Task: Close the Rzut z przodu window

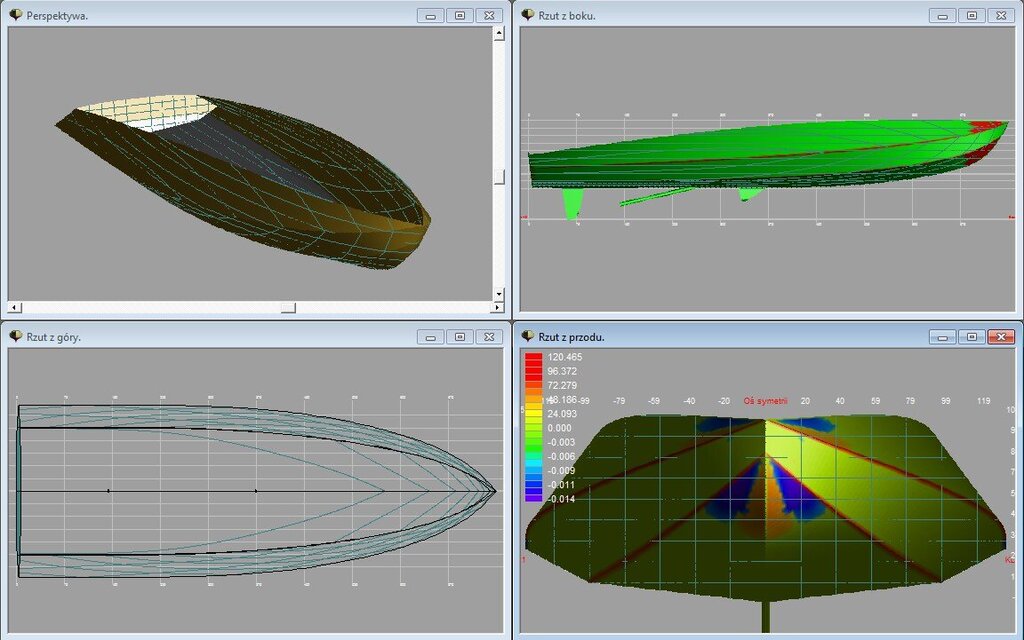Action: pos(1000,337)
